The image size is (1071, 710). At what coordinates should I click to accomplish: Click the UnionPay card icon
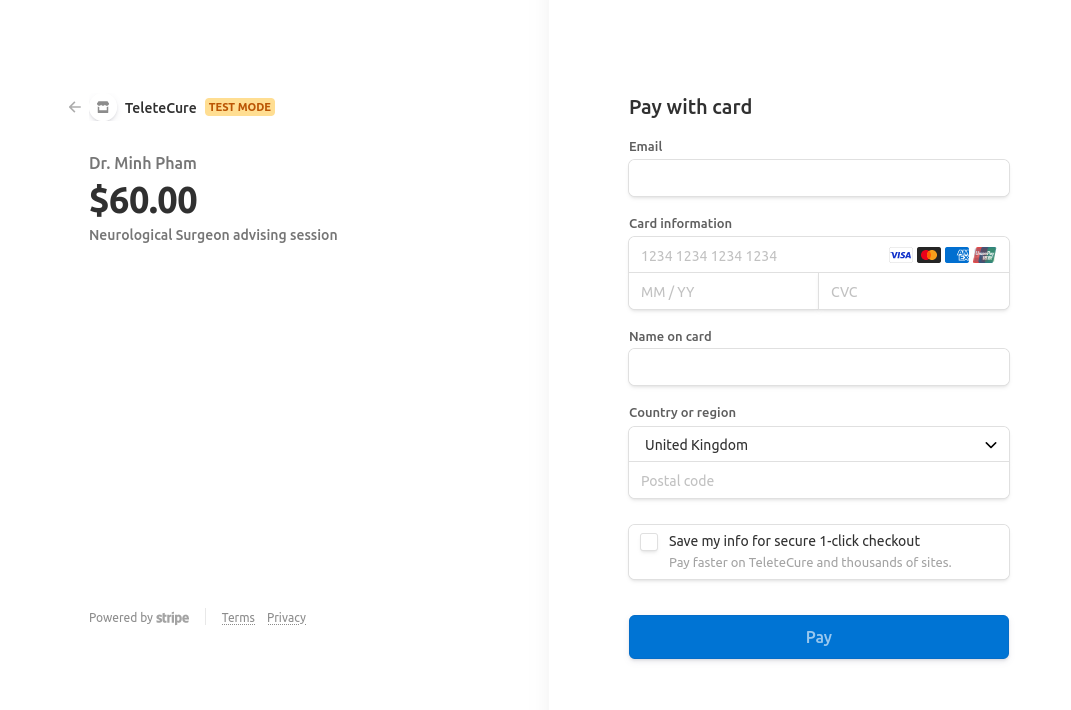[984, 255]
